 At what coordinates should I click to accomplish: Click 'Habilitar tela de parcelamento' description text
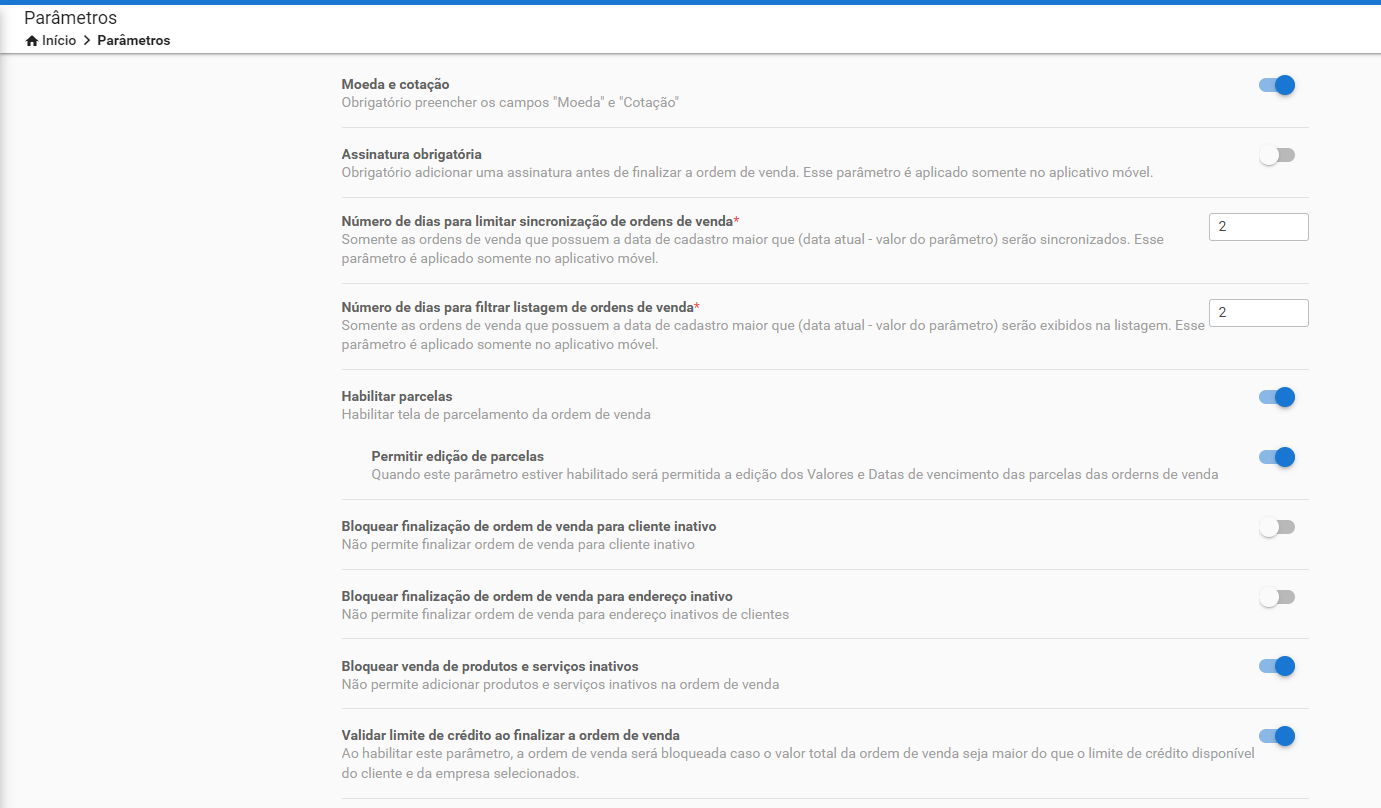pos(496,414)
